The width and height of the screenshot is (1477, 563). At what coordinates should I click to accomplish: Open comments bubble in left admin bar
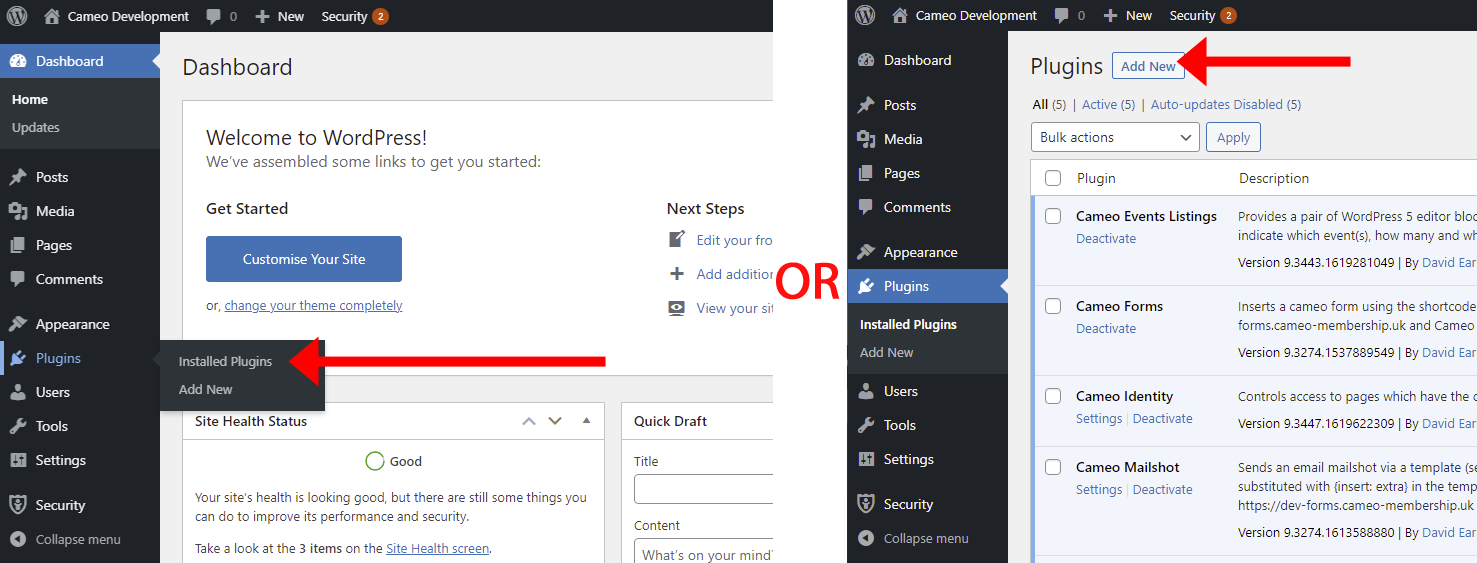click(x=222, y=16)
